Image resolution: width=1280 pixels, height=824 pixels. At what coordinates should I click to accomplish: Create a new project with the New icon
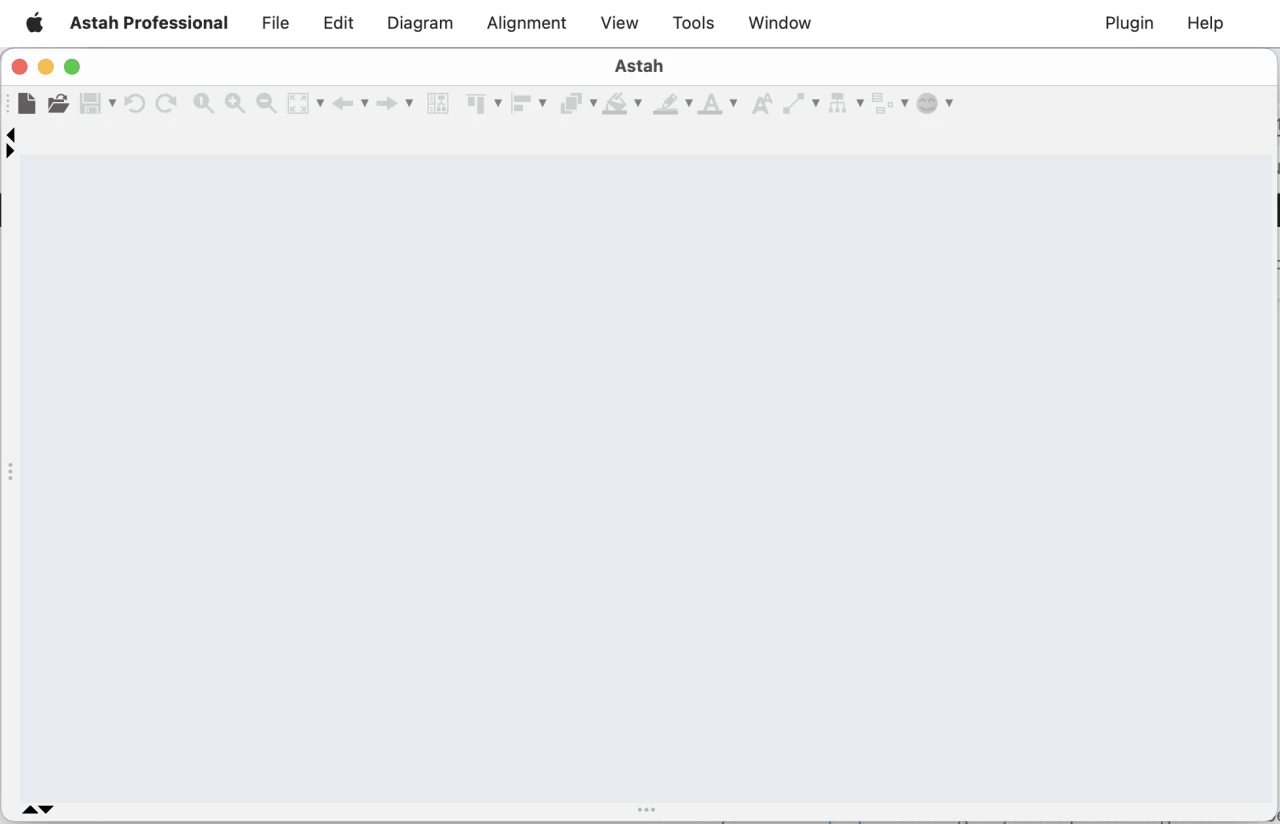(x=27, y=103)
